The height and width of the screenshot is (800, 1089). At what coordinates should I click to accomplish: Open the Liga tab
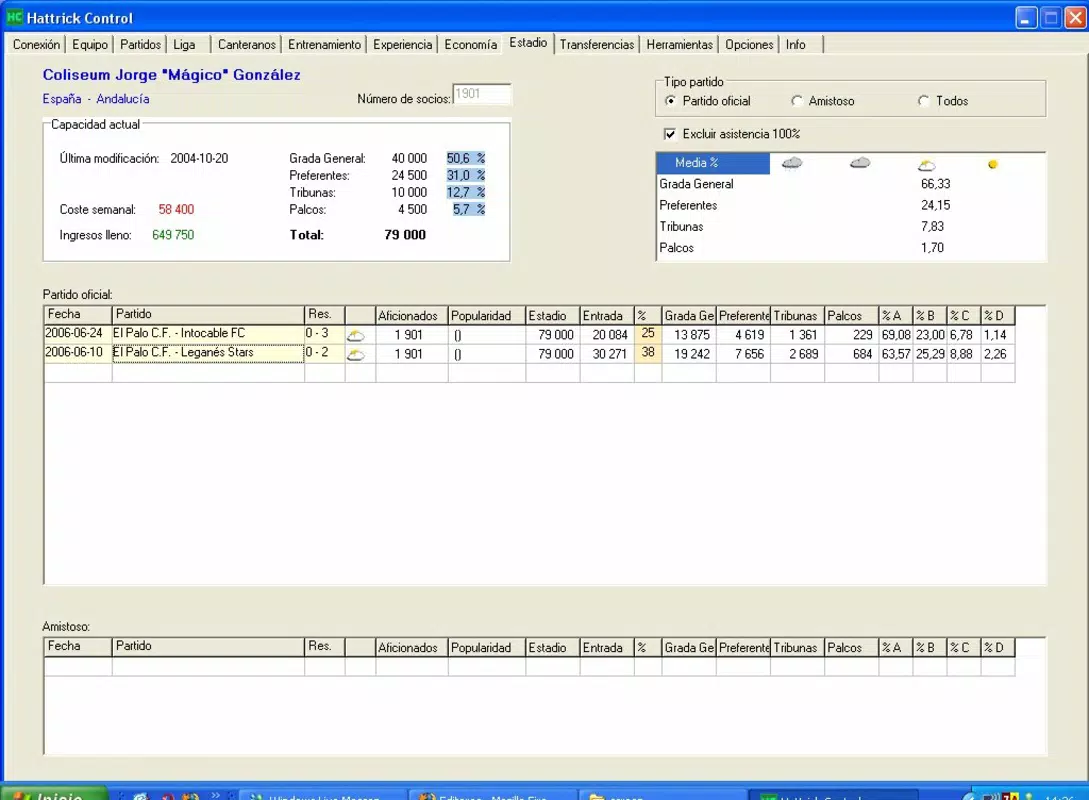pyautogui.click(x=184, y=44)
